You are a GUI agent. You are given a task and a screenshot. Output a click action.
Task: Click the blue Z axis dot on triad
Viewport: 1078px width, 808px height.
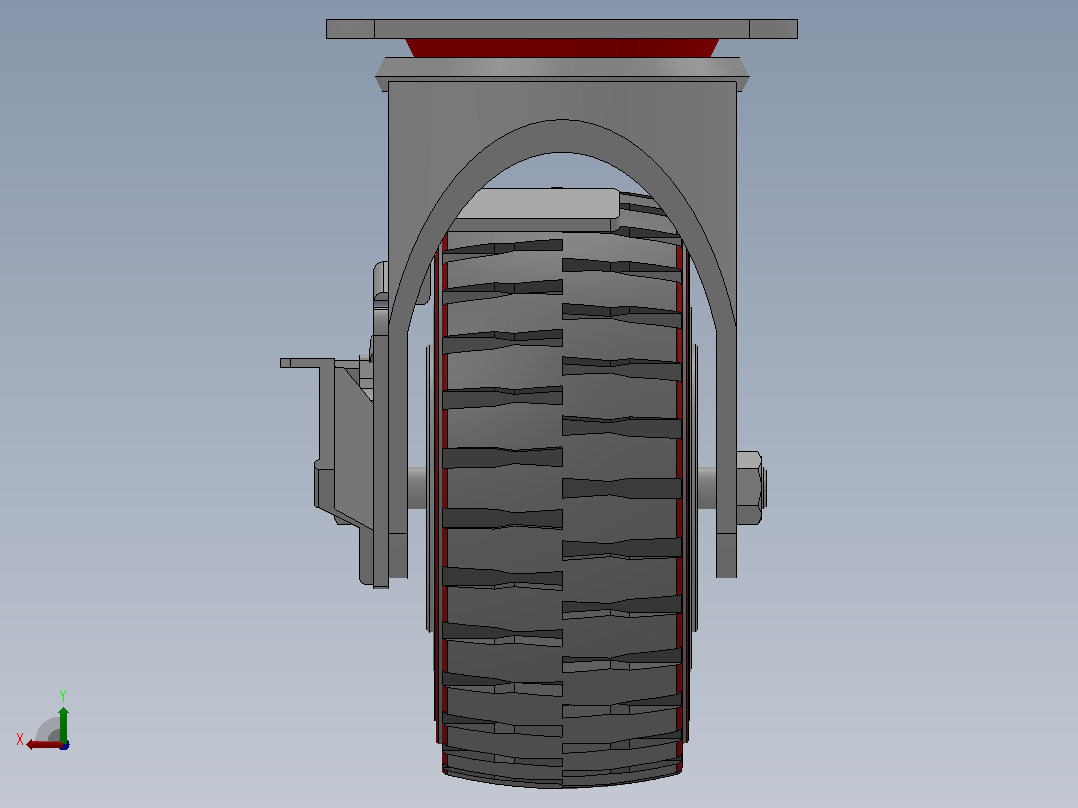click(65, 745)
